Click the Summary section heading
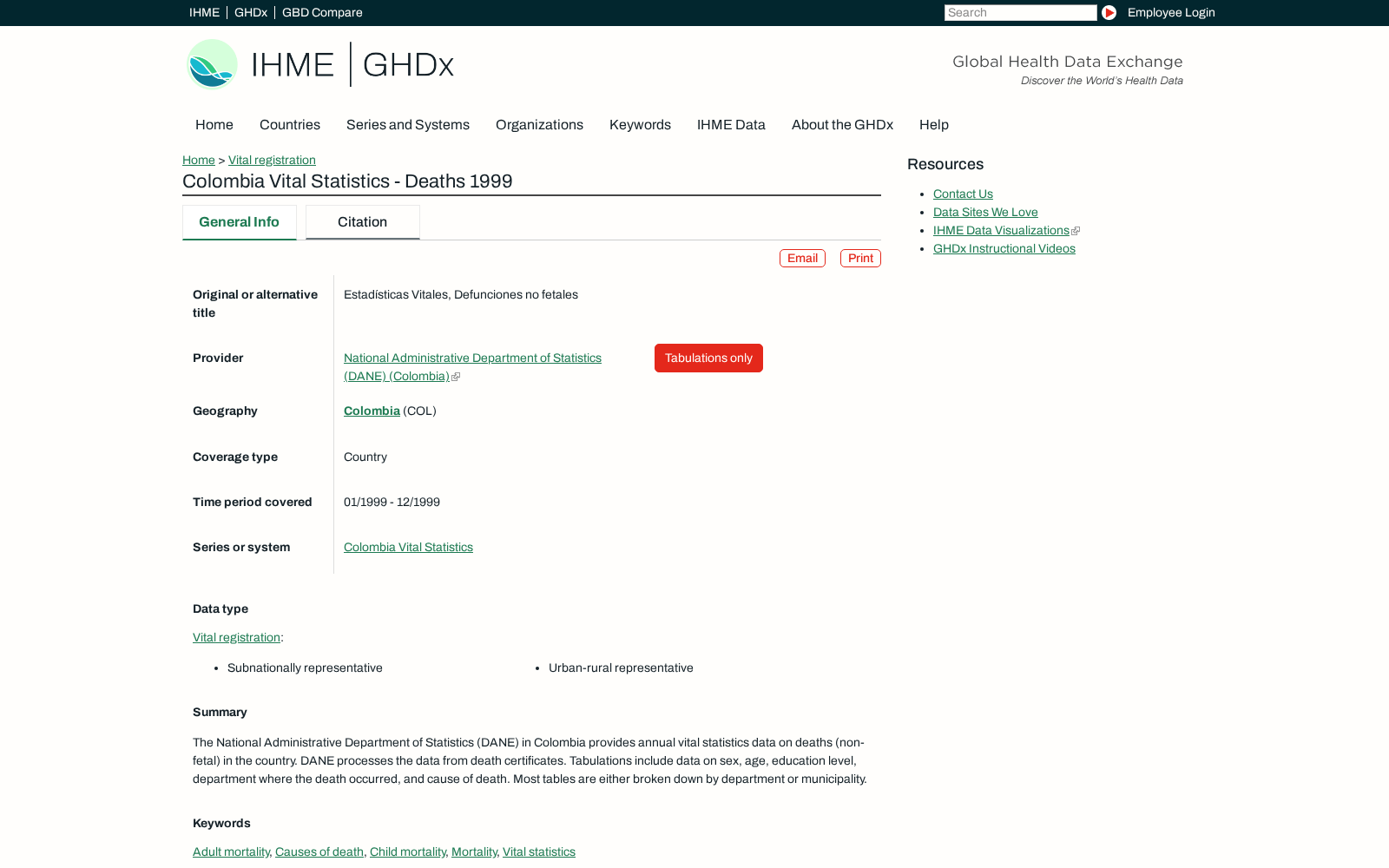The height and width of the screenshot is (868, 1389). pos(220,713)
